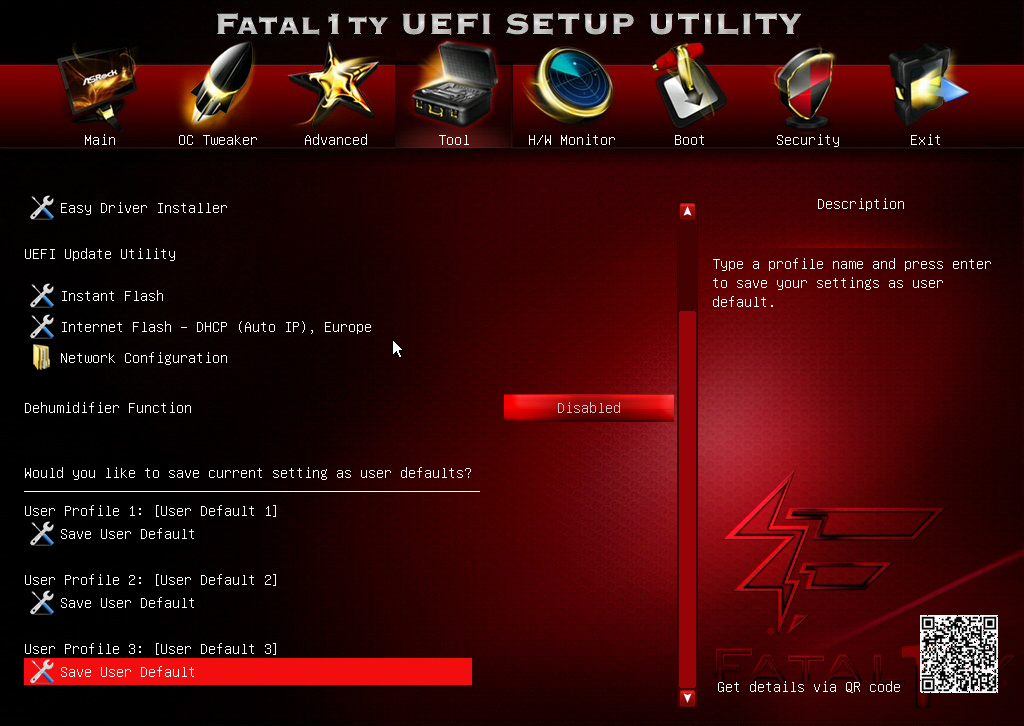This screenshot has width=1024, height=726.
Task: Start Instant Flash utility
Action: (x=112, y=296)
